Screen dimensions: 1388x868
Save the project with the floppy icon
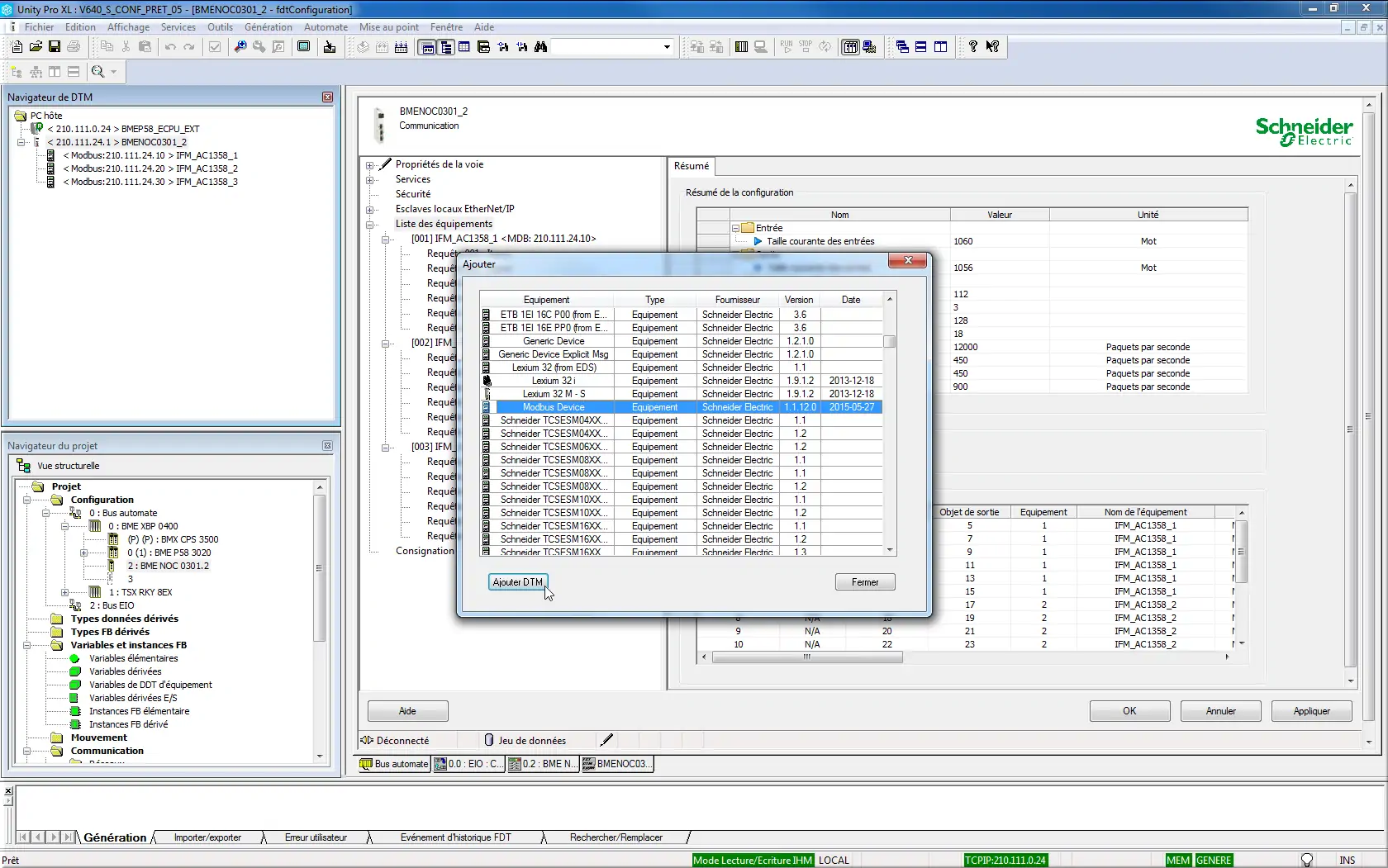[x=55, y=47]
